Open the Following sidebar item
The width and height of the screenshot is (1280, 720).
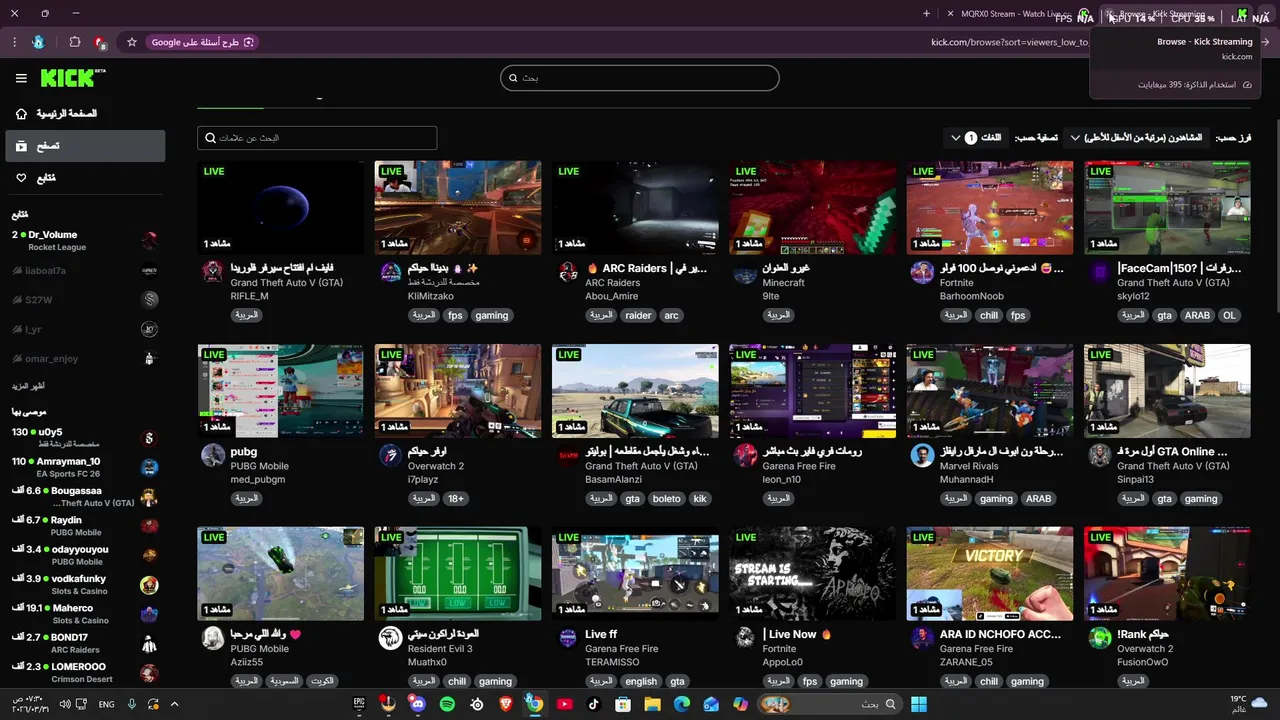85,178
